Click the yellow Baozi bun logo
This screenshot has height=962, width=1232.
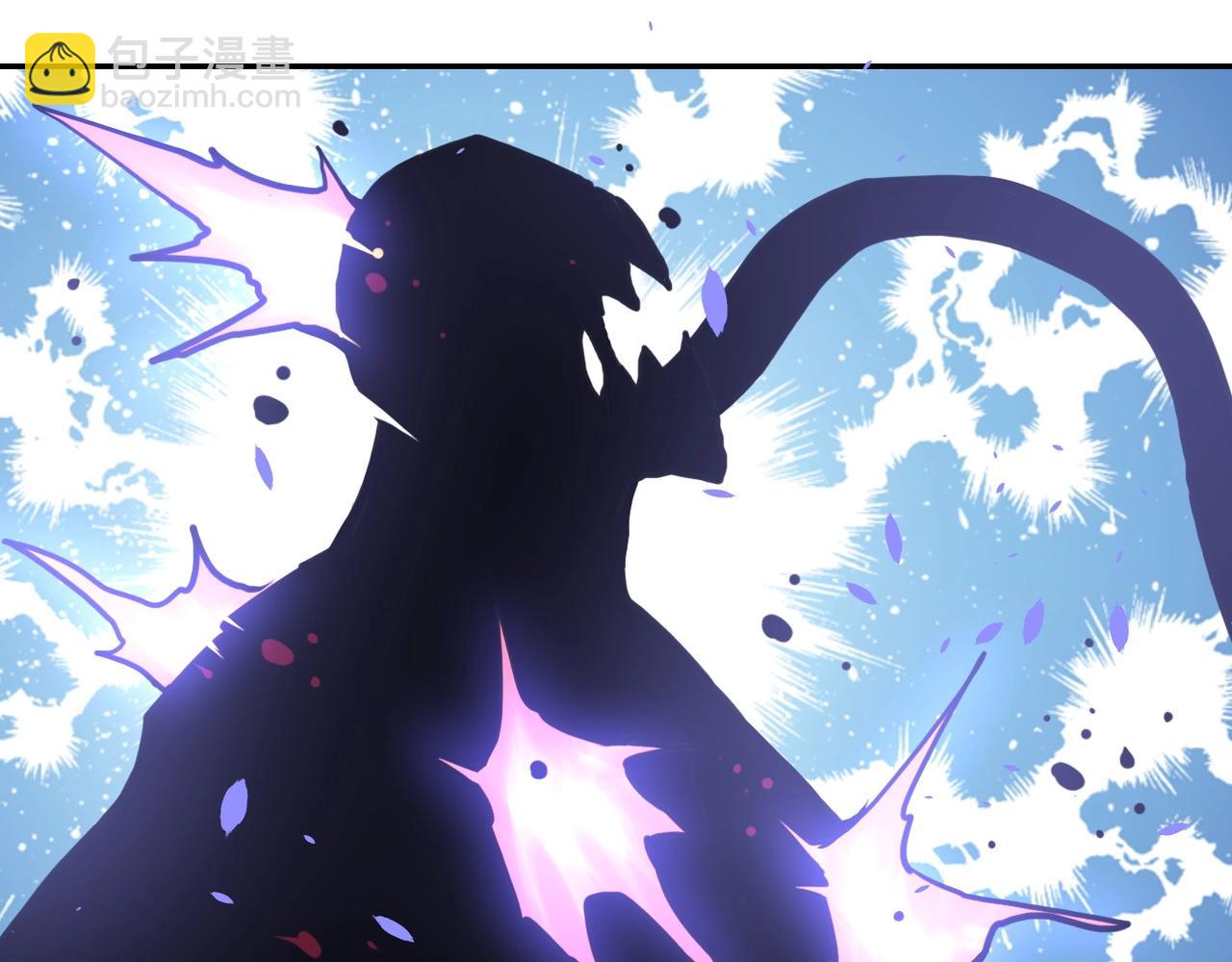(60, 68)
